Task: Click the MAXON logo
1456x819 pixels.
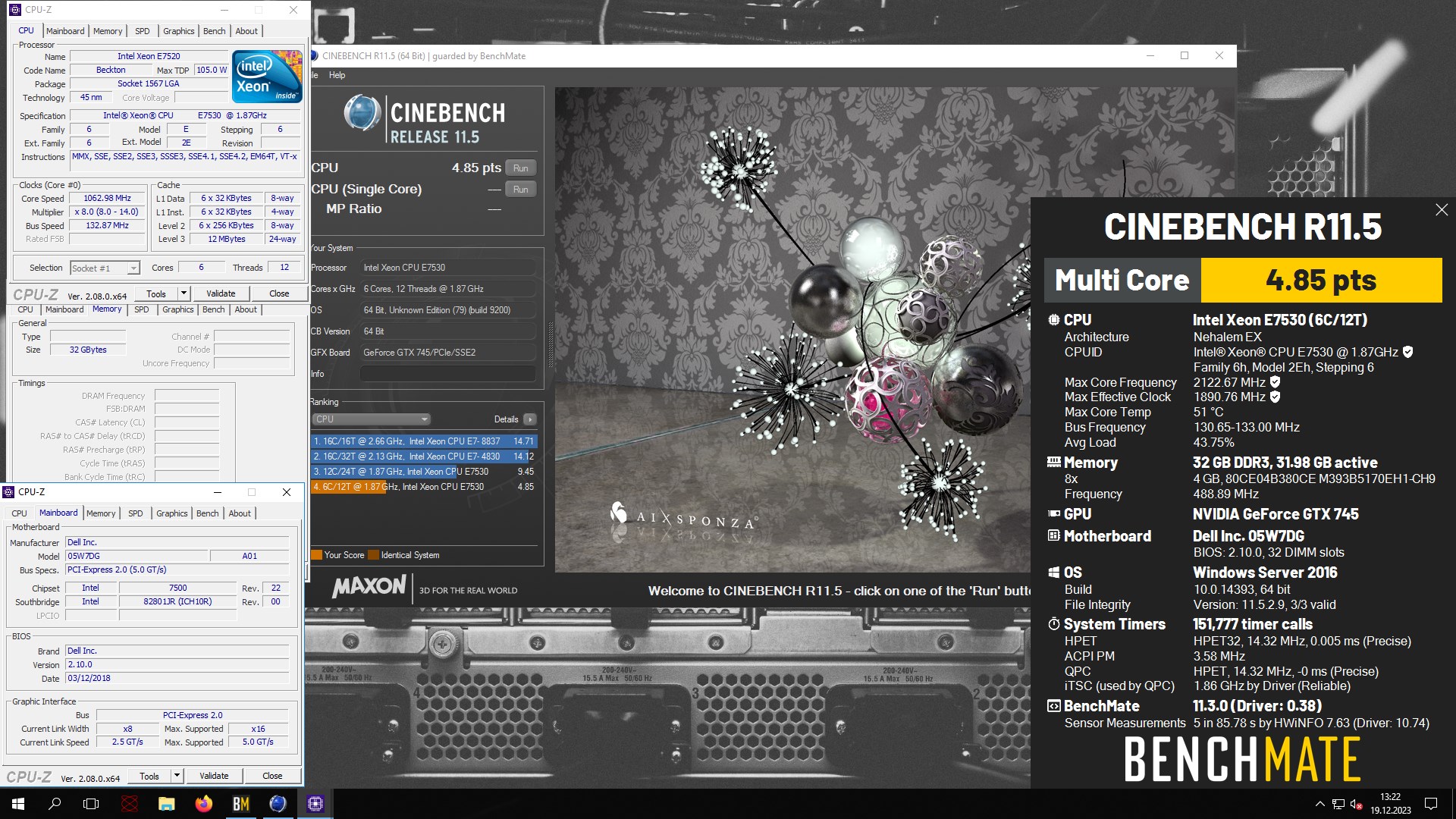Action: click(x=369, y=586)
